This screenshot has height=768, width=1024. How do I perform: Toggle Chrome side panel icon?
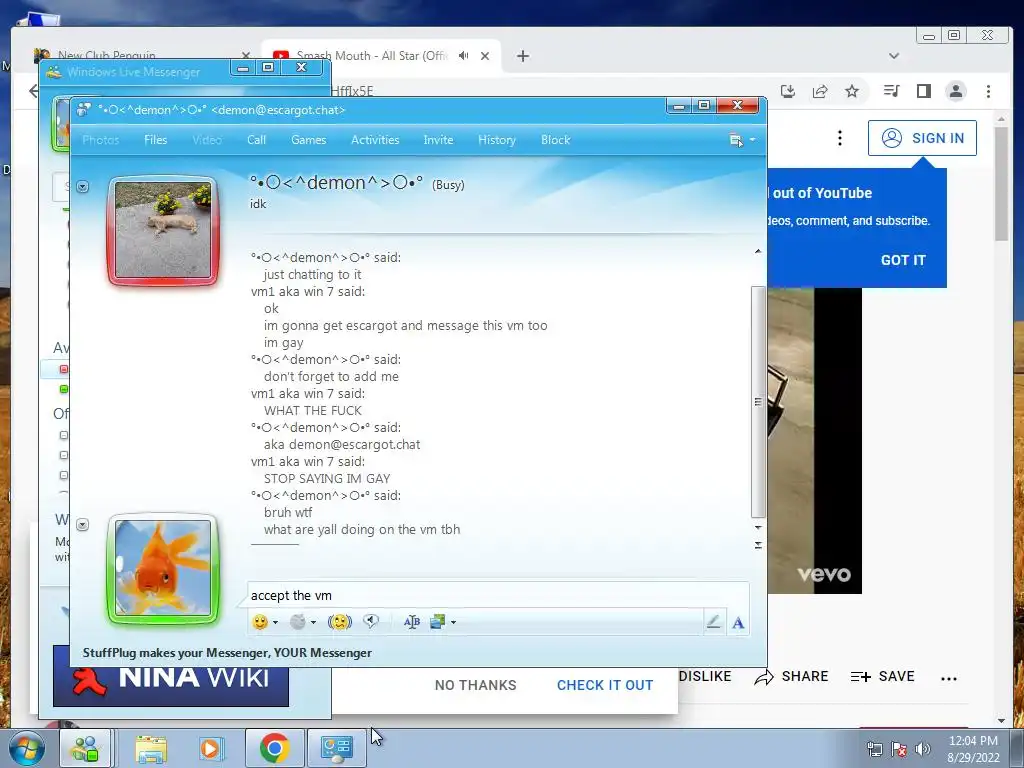tap(923, 91)
